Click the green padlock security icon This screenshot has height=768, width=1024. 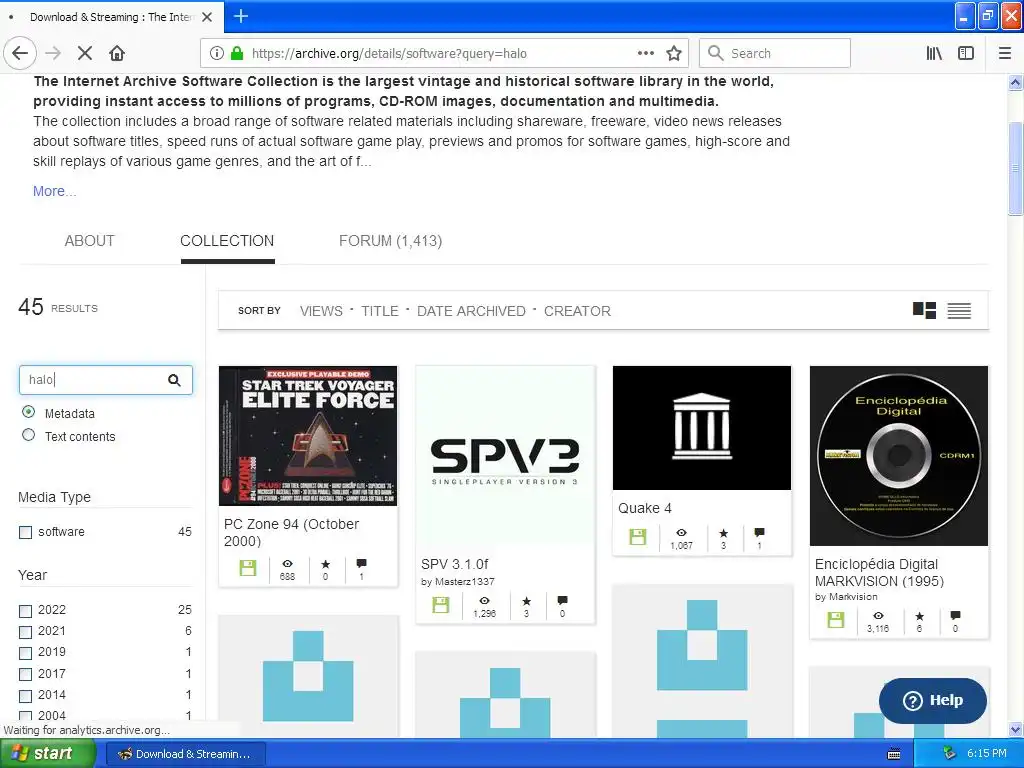(237, 54)
